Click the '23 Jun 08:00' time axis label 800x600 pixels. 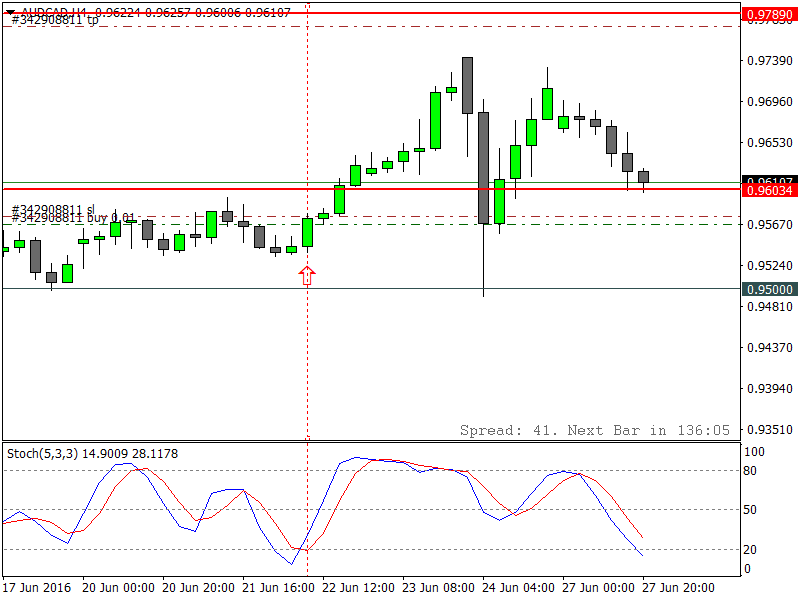tap(439, 588)
